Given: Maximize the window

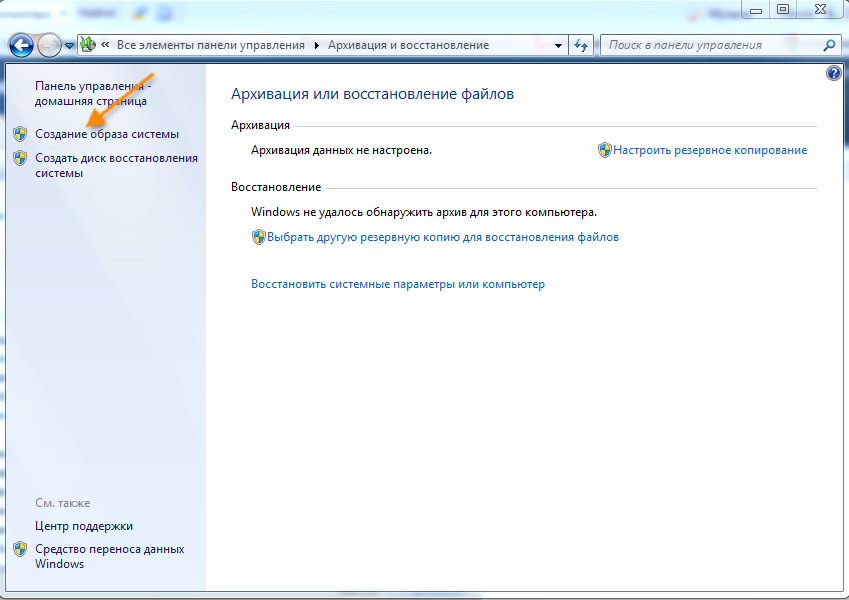Looking at the screenshot, I should tap(783, 10).
